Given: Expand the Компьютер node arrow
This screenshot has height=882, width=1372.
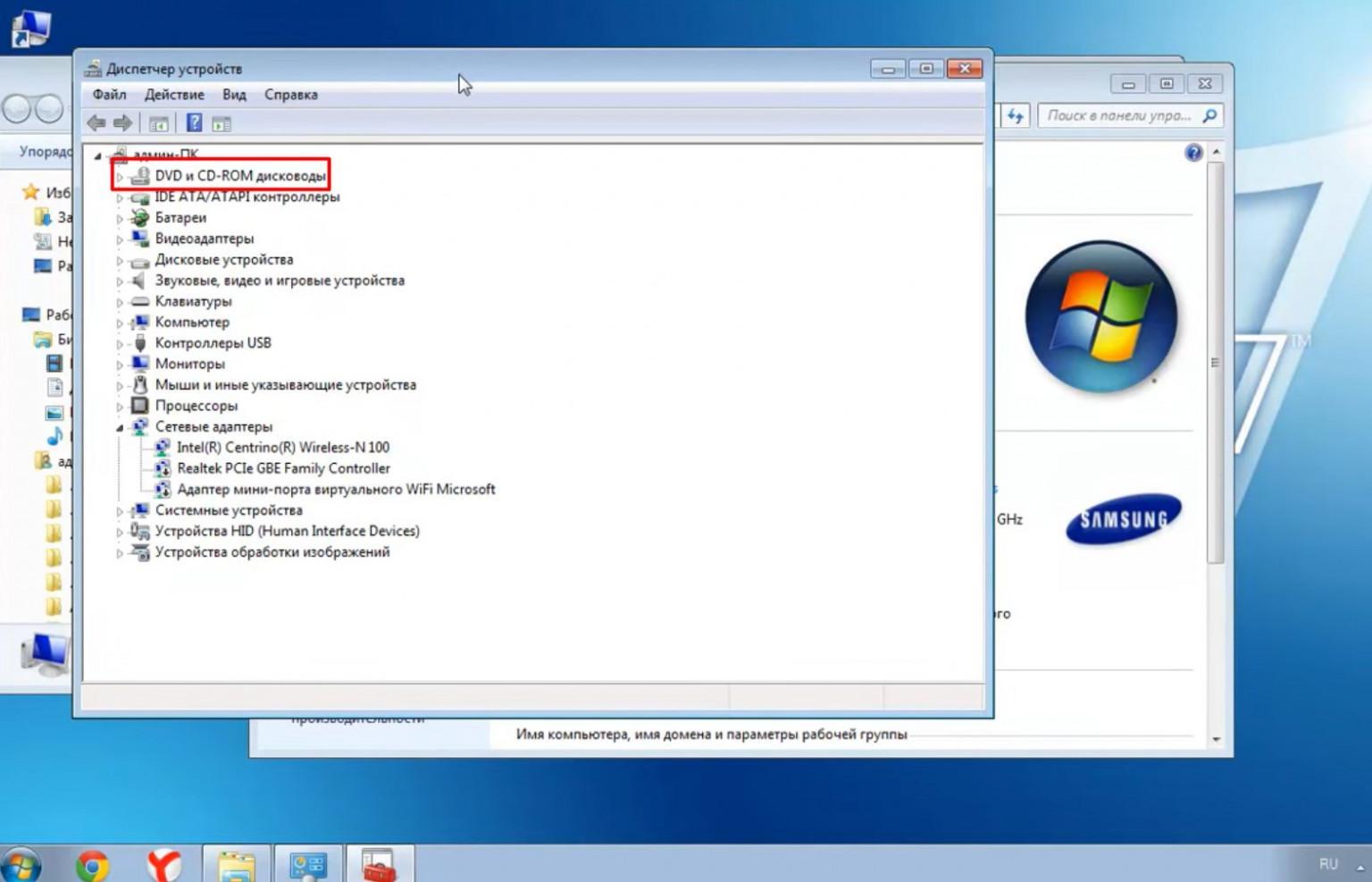Looking at the screenshot, I should (120, 323).
